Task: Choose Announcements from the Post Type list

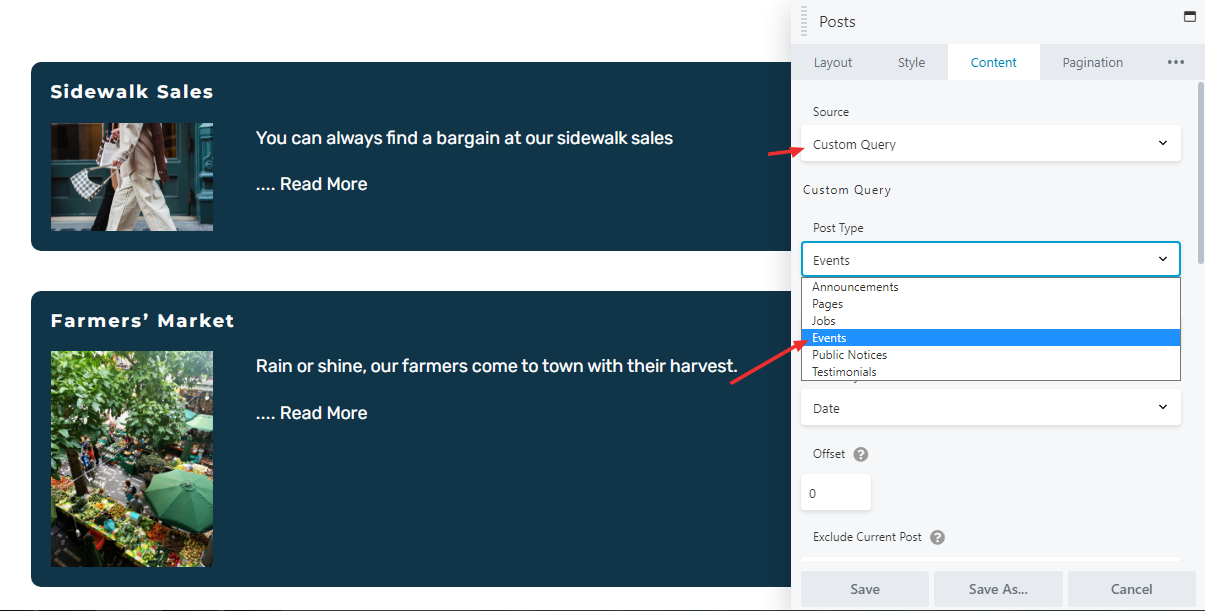Action: point(991,287)
